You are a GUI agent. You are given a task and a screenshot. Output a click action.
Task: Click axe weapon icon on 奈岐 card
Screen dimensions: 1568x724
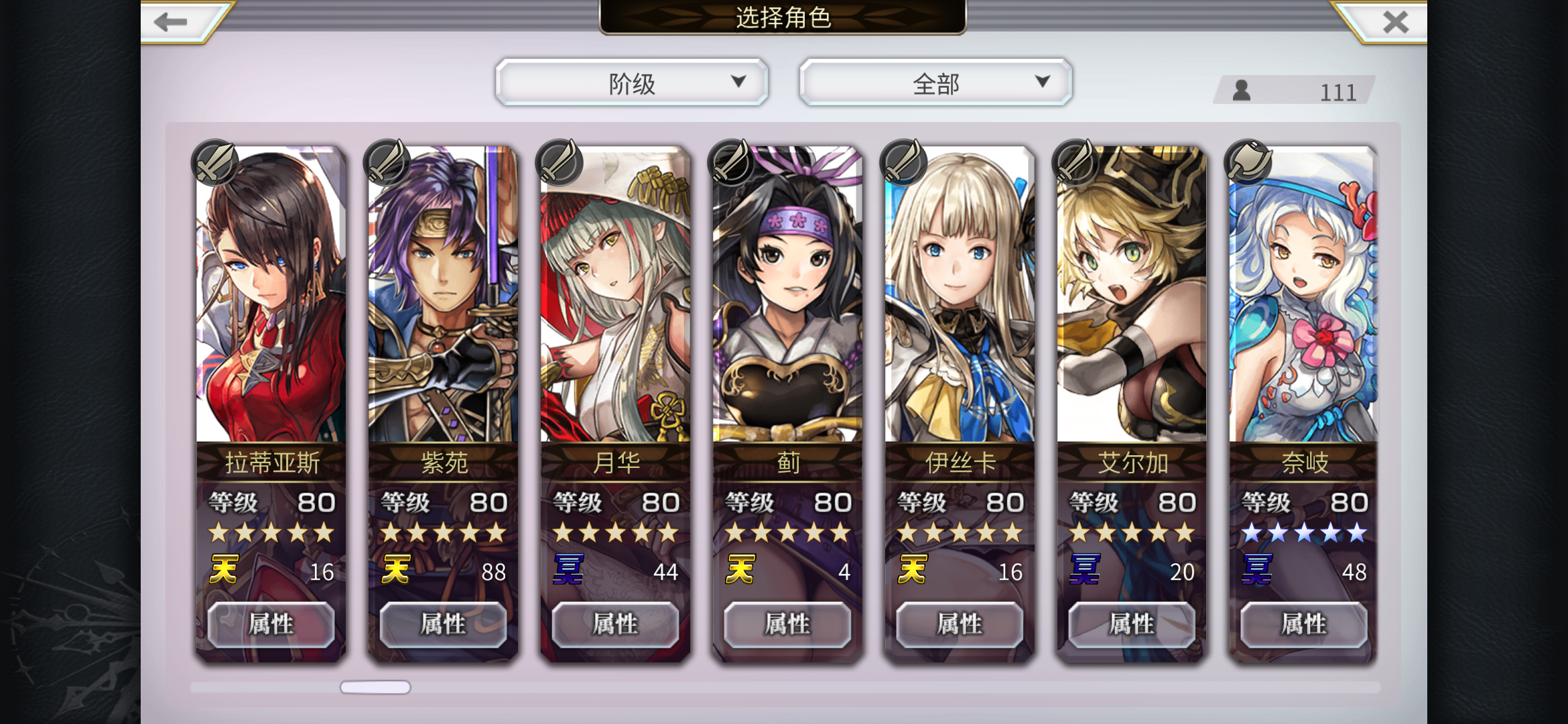click(1248, 163)
